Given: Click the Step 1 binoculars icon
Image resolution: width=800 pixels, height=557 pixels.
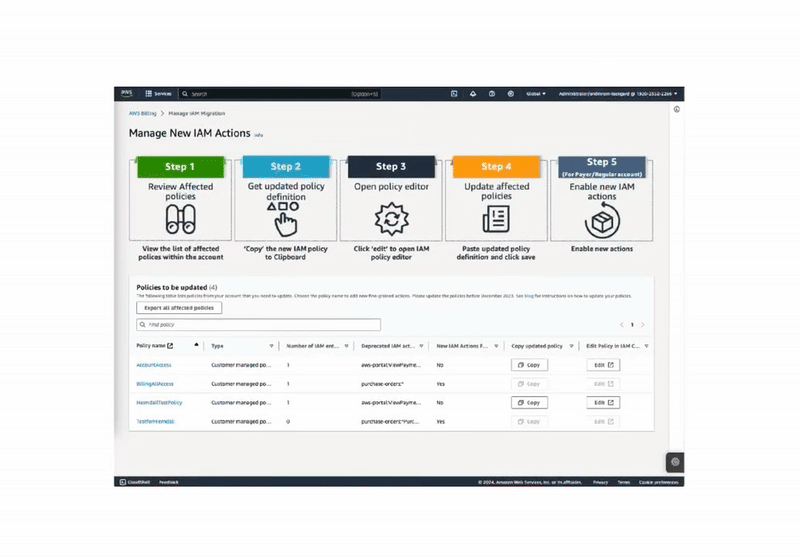Looking at the screenshot, I should pyautogui.click(x=181, y=219).
